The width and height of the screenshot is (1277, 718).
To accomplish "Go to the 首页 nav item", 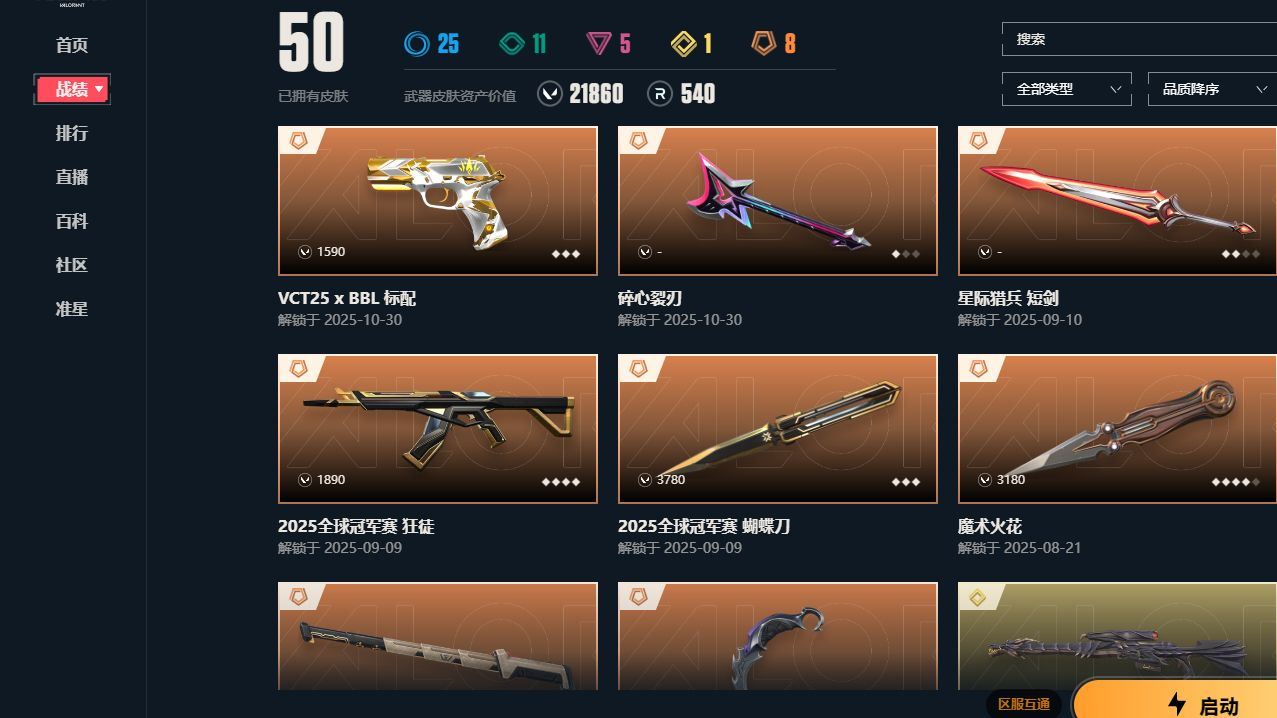I will point(72,45).
